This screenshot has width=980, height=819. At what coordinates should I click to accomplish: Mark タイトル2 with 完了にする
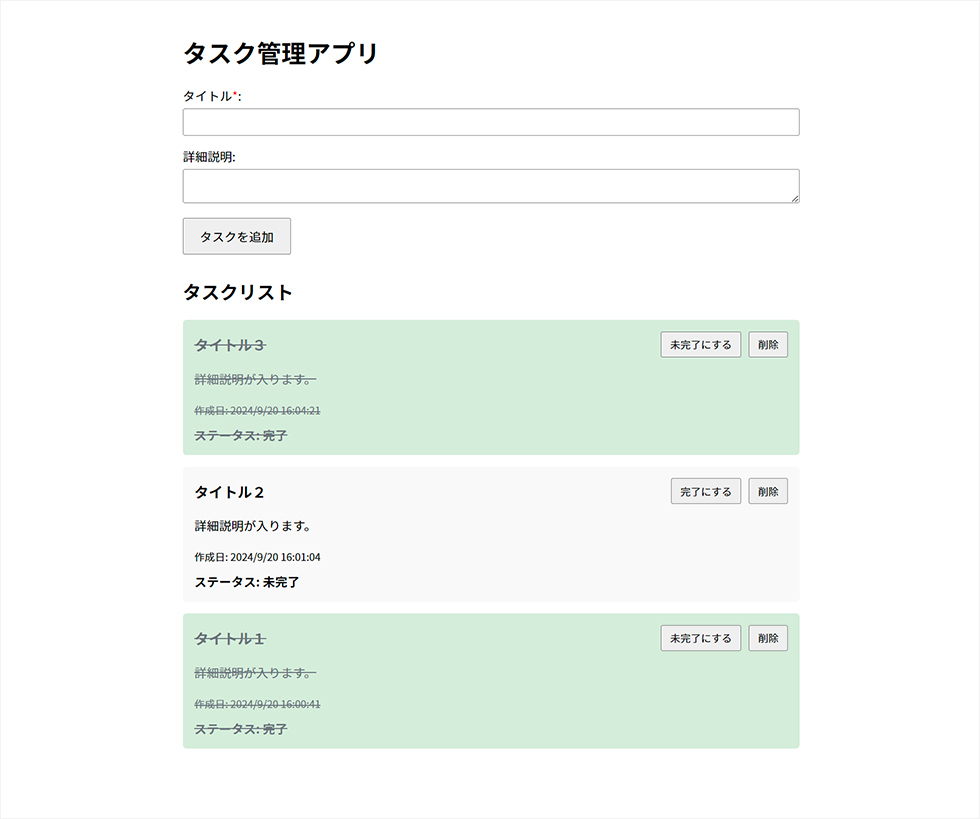(x=706, y=491)
